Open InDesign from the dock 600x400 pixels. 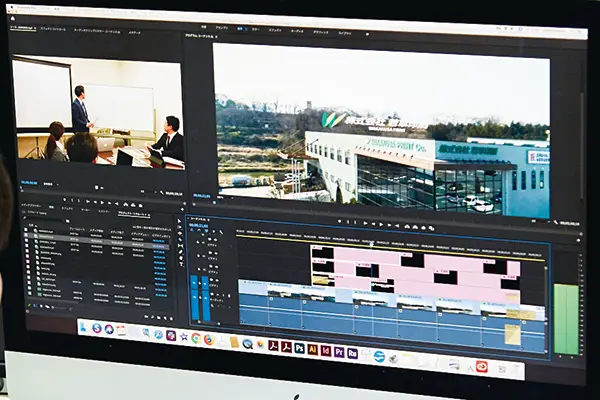326,351
